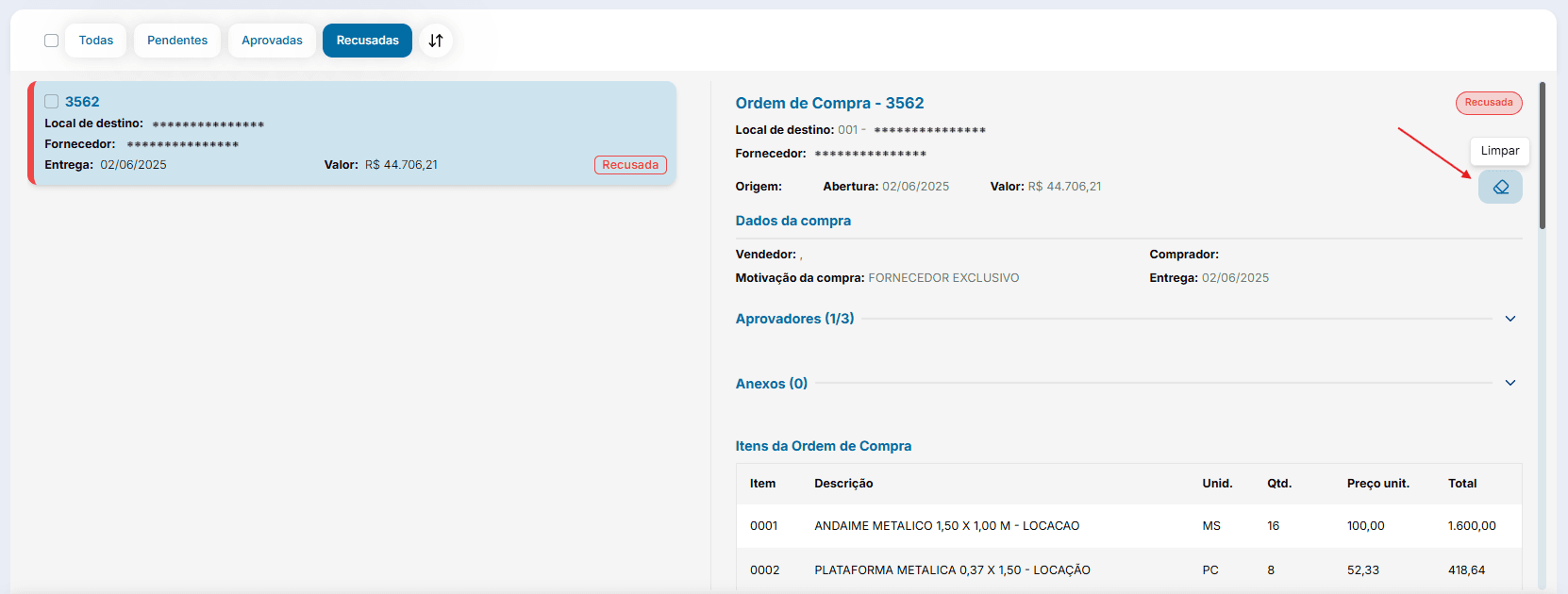Click the Vendedor label in Dados da compra
Viewport: 1568px width, 594px height.
[x=766, y=255]
